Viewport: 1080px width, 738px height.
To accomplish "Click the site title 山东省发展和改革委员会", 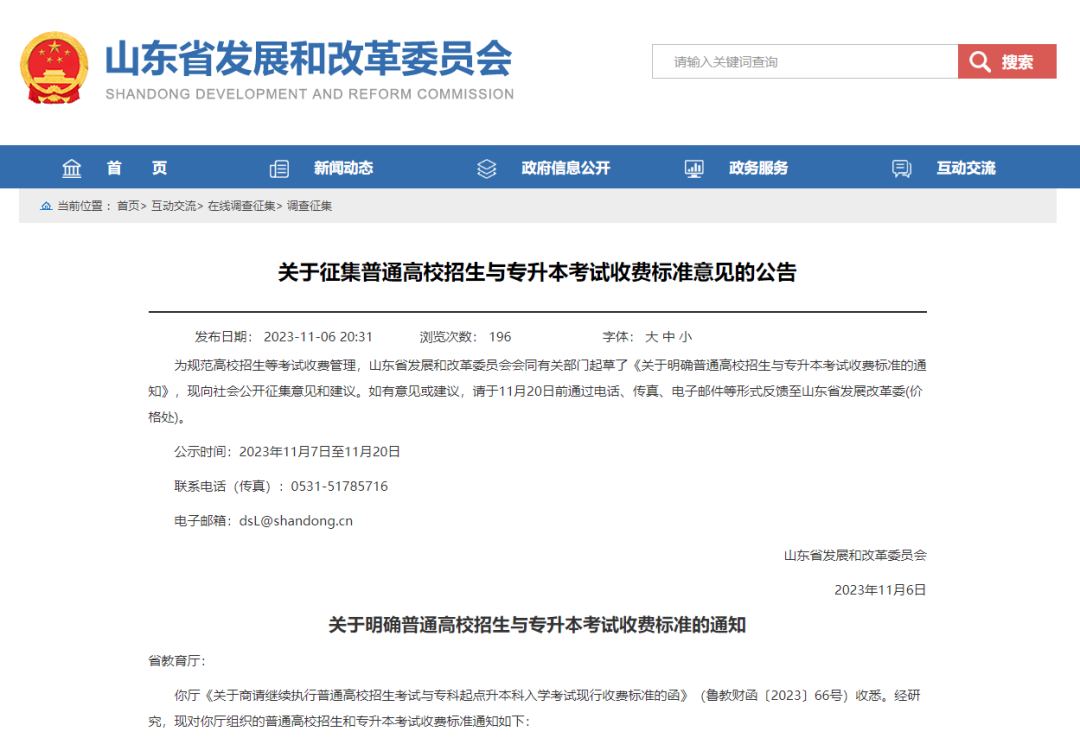I will coord(309,59).
